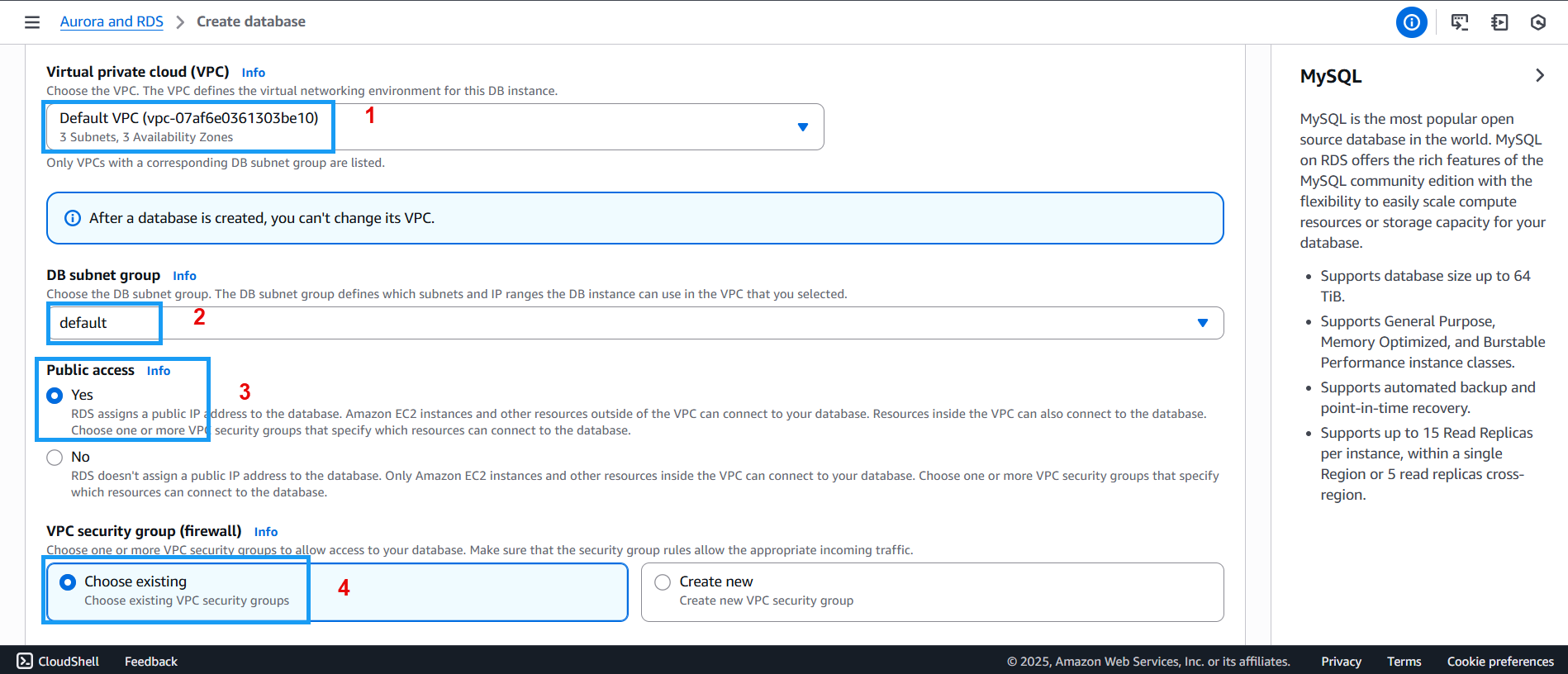Click 'Choose existing VPC security groups' description
This screenshot has height=674, width=1568.
pos(187,600)
